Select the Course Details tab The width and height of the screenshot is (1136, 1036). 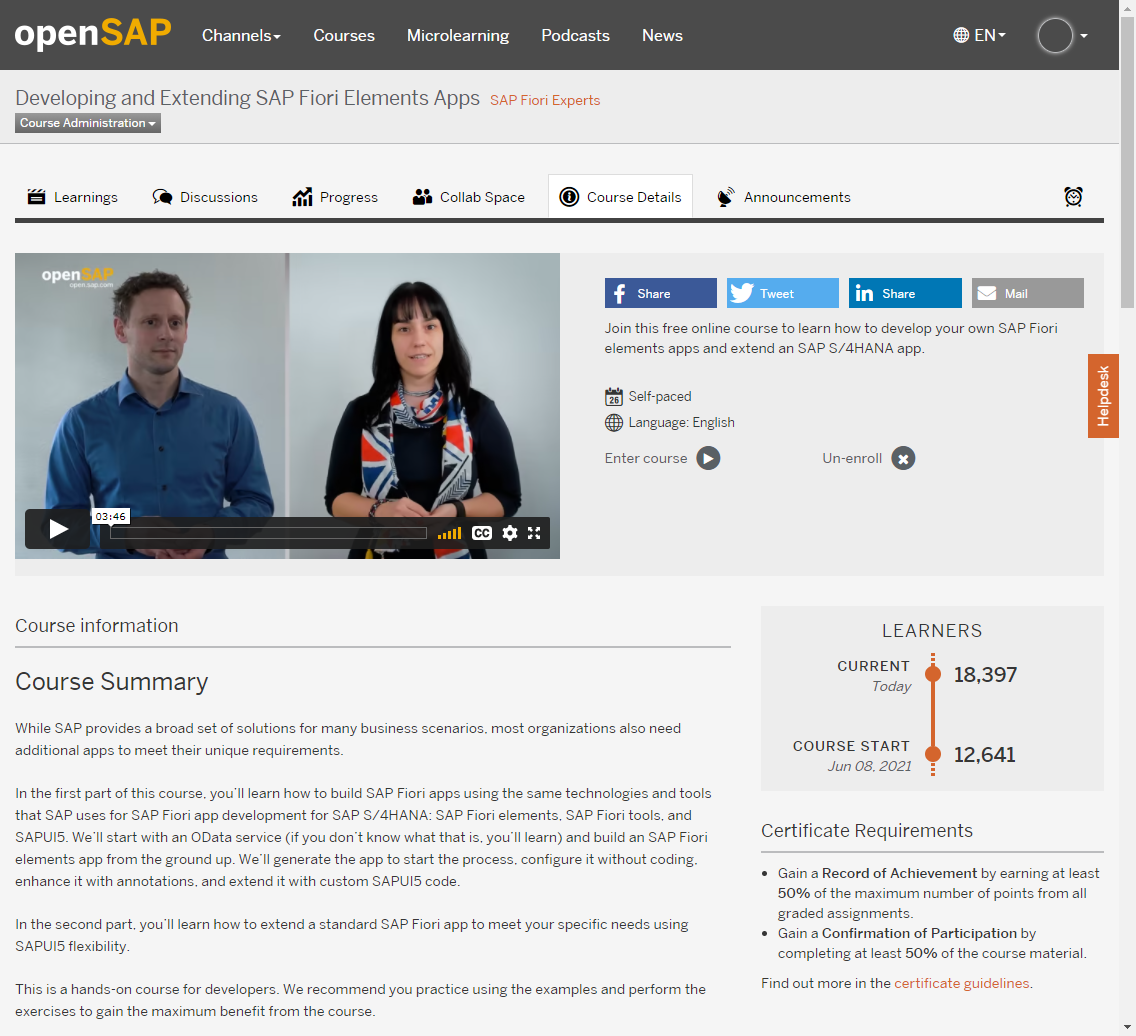(x=620, y=197)
